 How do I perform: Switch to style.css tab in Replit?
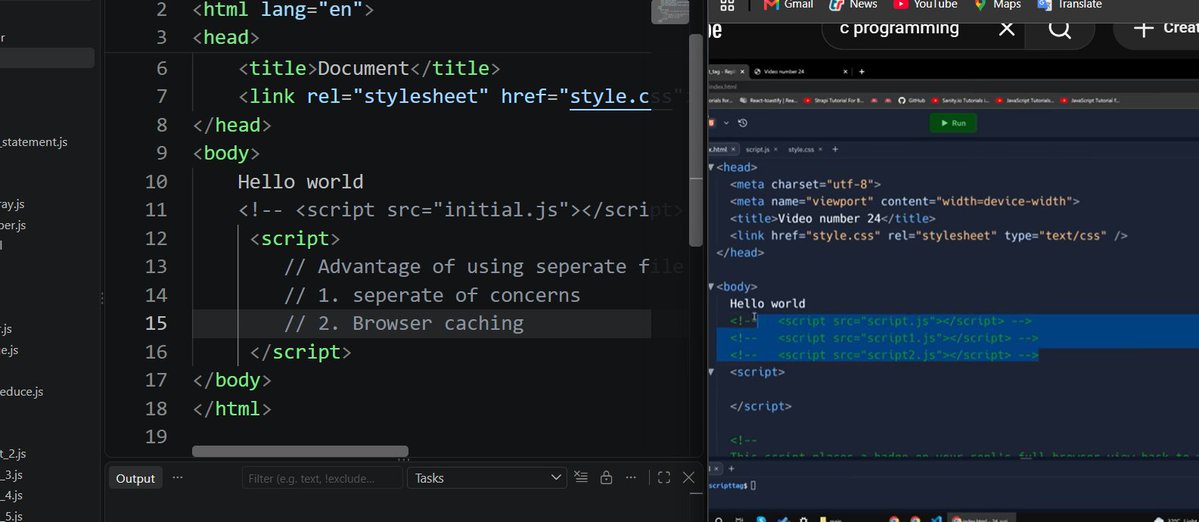pyautogui.click(x=801, y=150)
